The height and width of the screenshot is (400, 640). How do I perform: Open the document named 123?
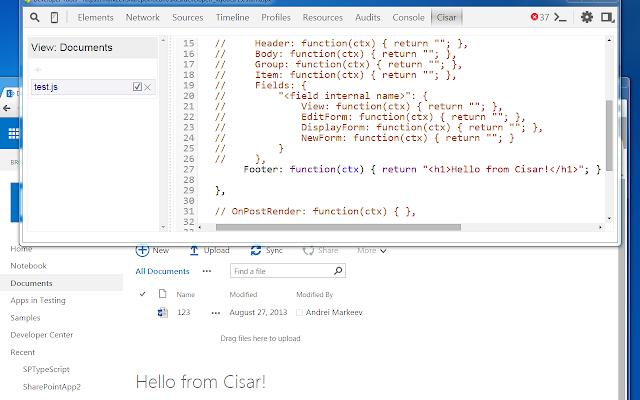tap(184, 312)
